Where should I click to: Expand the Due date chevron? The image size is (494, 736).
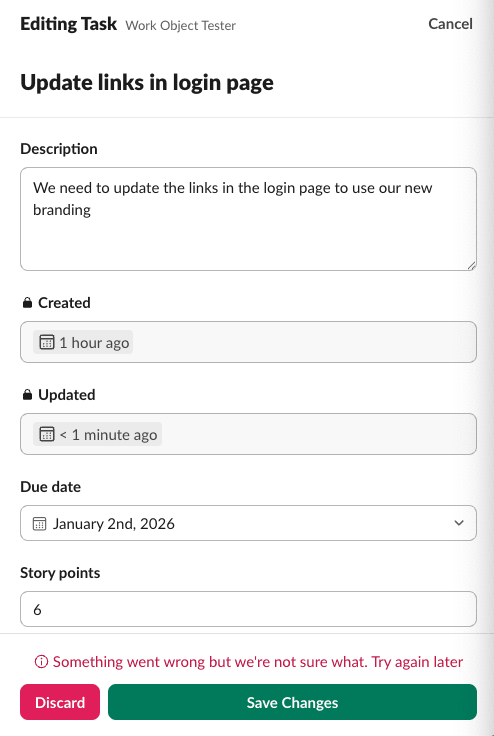pyautogui.click(x=459, y=523)
